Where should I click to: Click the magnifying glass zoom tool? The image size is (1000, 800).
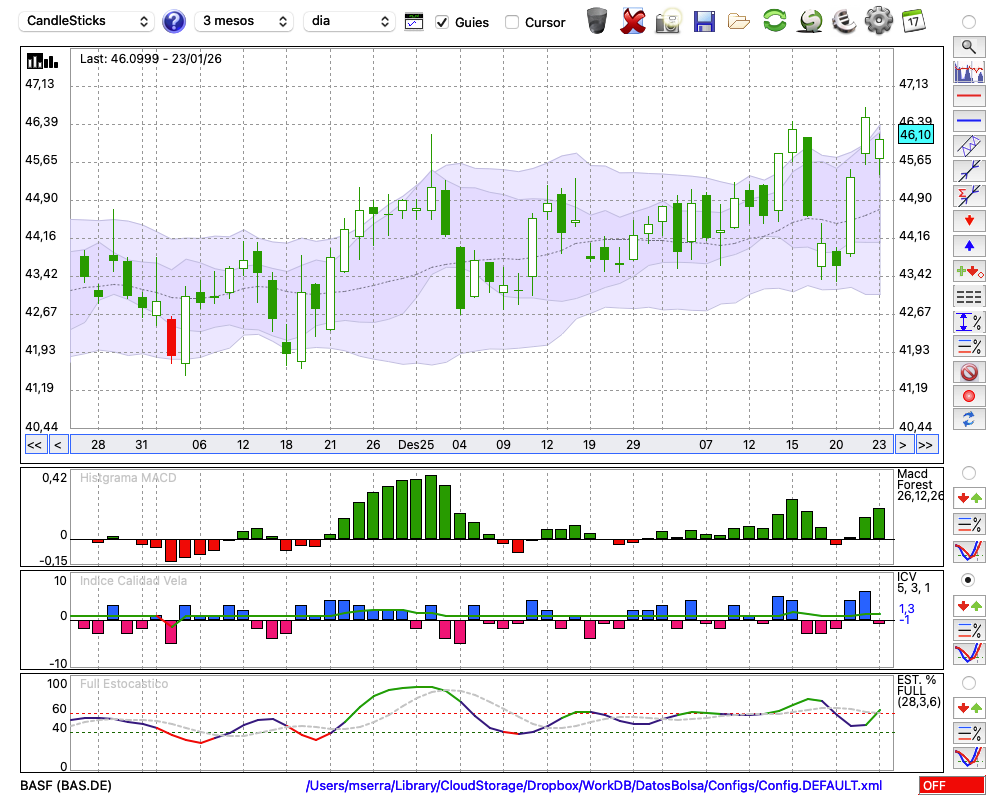968,46
